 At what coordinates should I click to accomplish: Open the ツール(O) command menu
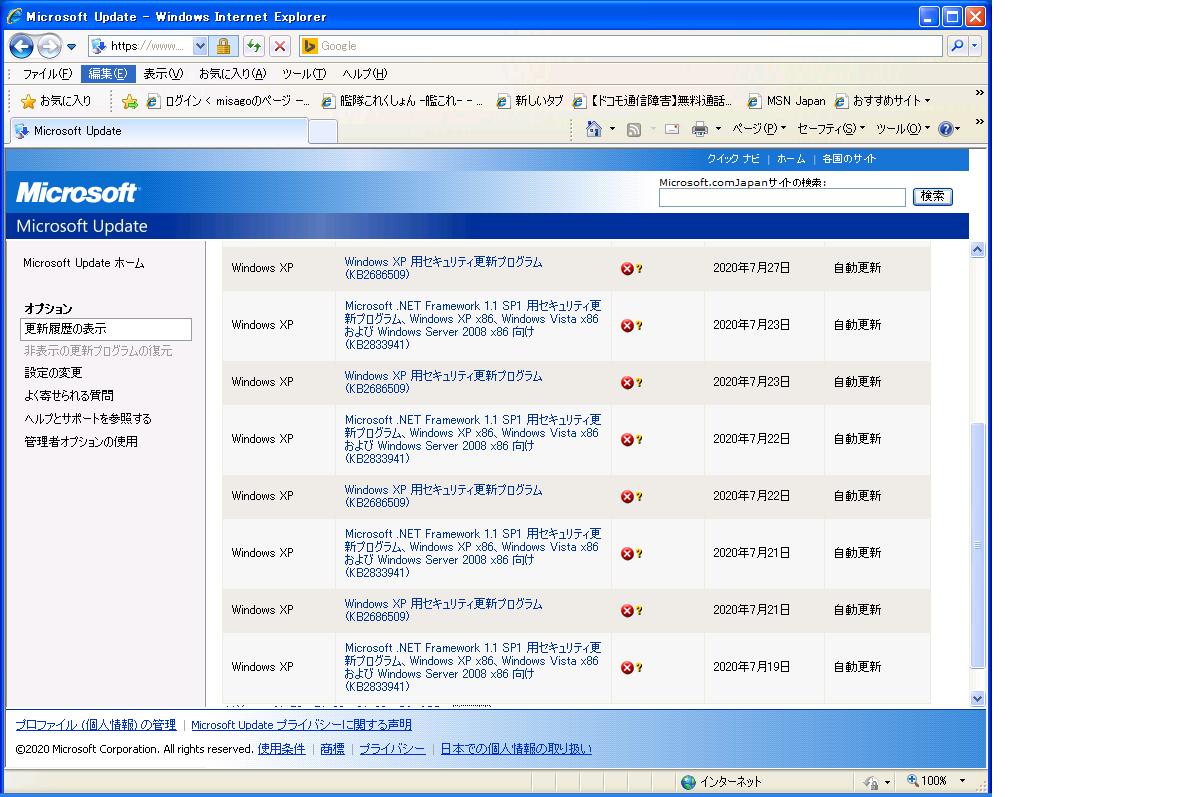904,129
